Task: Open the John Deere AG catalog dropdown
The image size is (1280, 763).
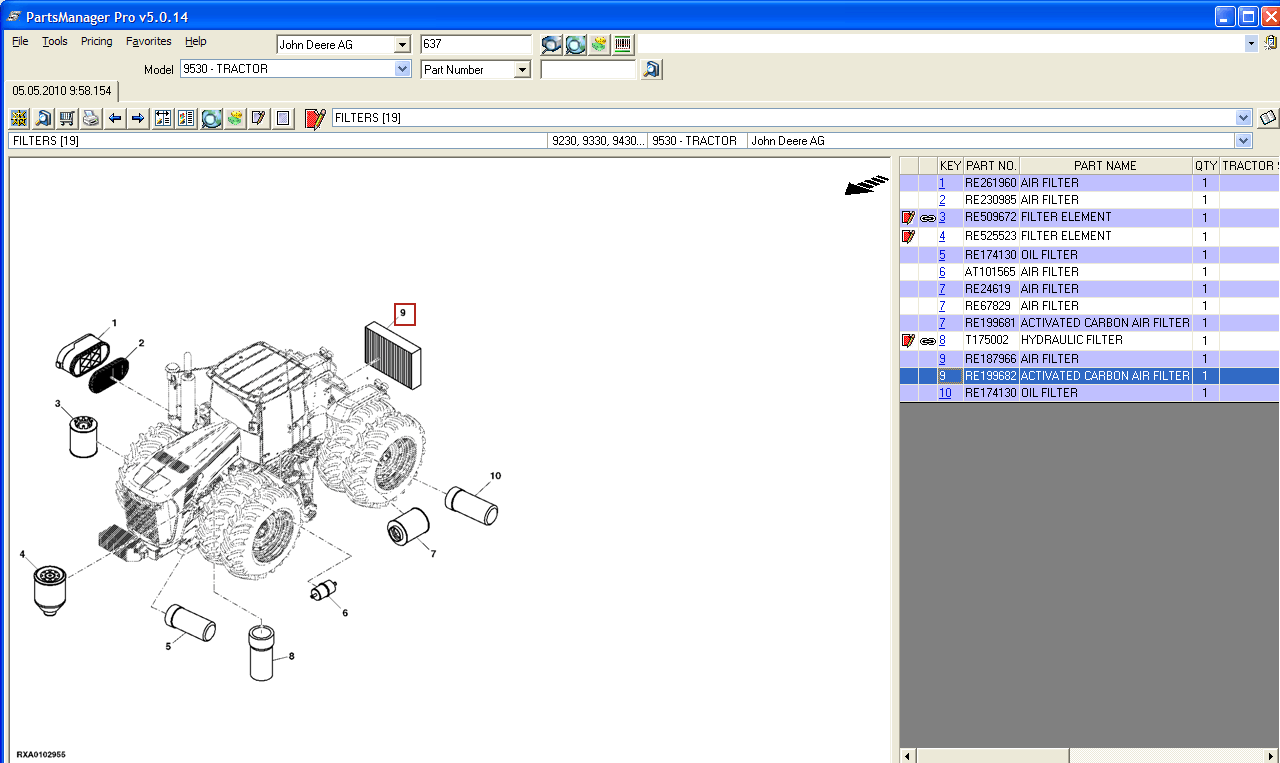Action: [403, 45]
